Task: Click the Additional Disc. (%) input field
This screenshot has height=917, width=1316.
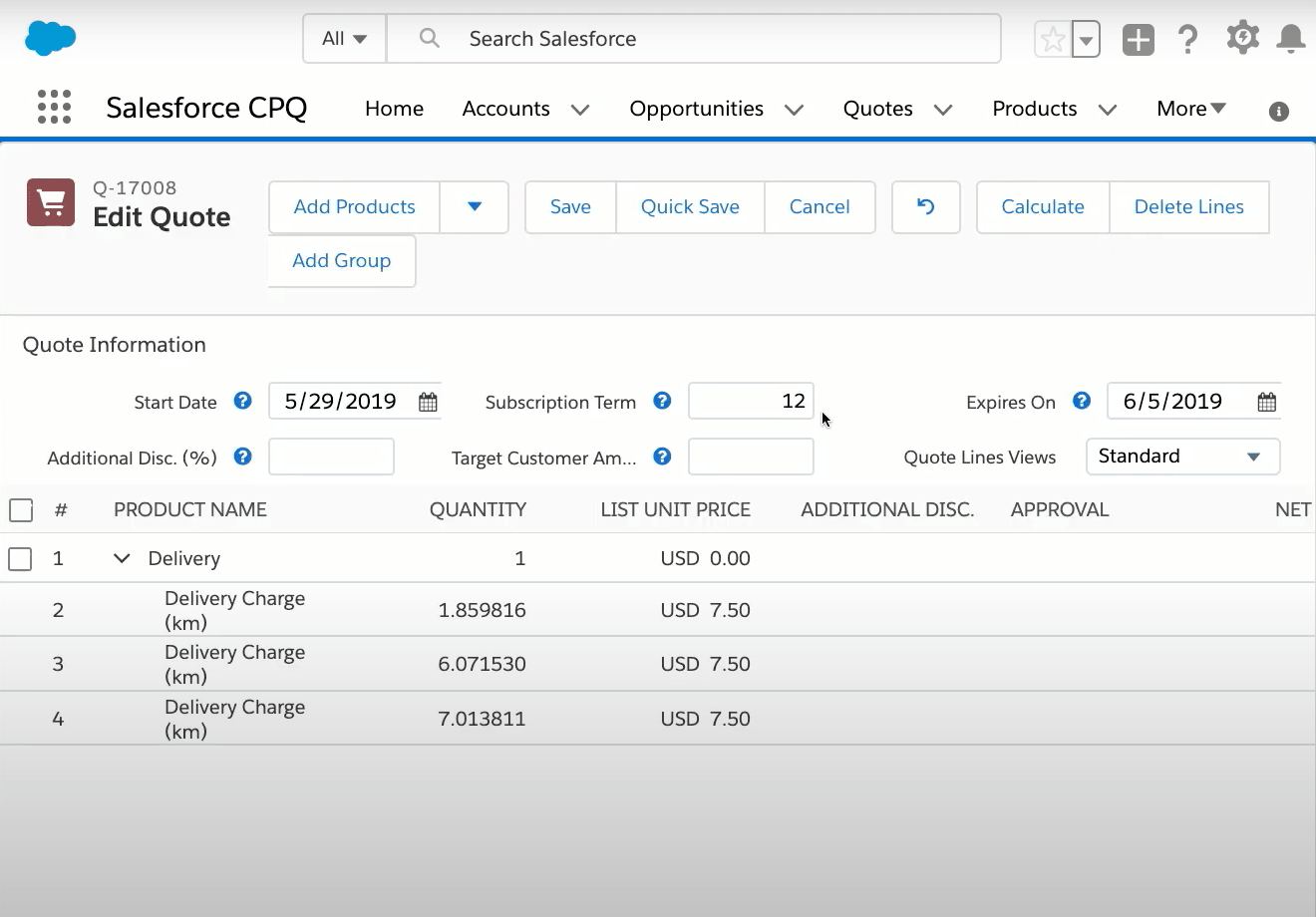Action: pos(331,457)
